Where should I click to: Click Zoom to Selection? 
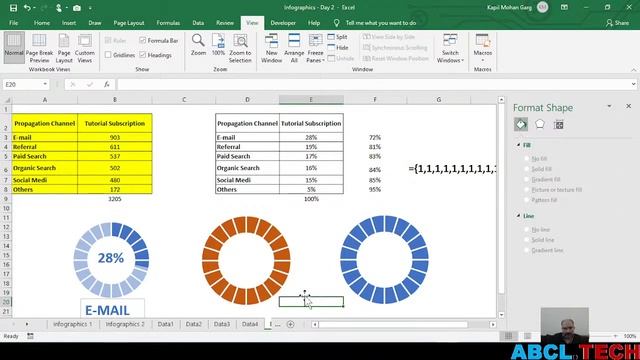click(x=240, y=48)
